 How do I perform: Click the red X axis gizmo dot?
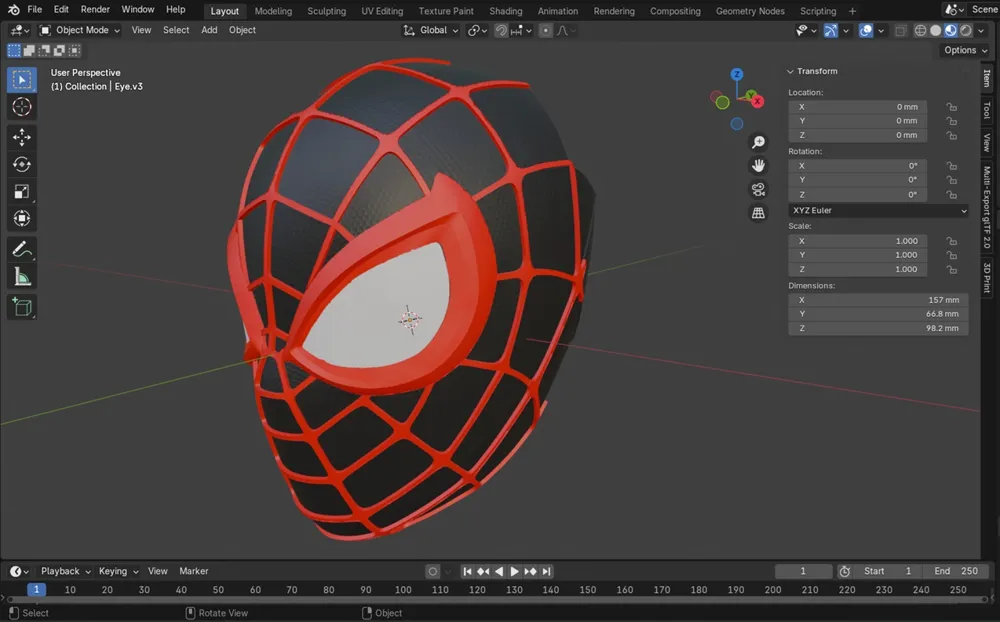[x=758, y=101]
